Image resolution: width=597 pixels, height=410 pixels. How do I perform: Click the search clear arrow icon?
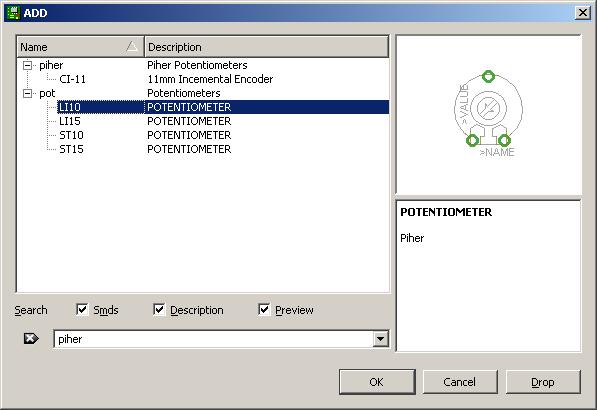31,338
